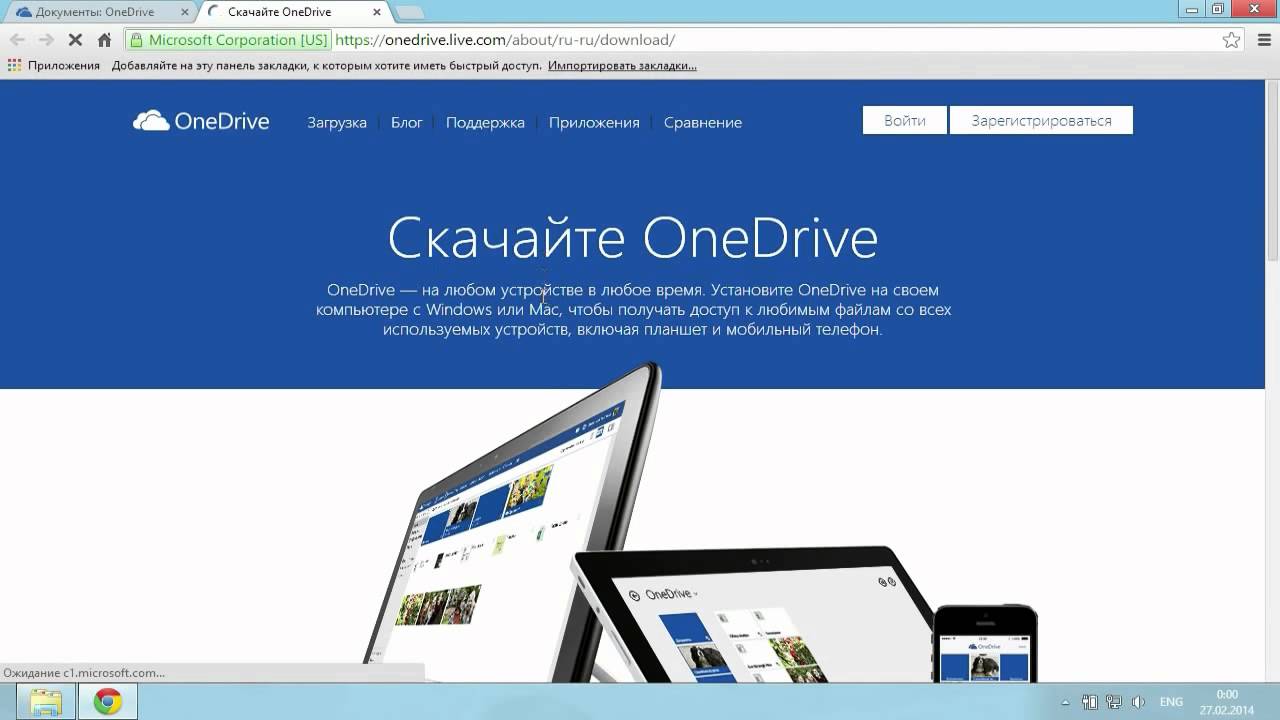Screen dimensions: 1280x720
Task: Click the ENG language indicator
Action: (x=1171, y=703)
